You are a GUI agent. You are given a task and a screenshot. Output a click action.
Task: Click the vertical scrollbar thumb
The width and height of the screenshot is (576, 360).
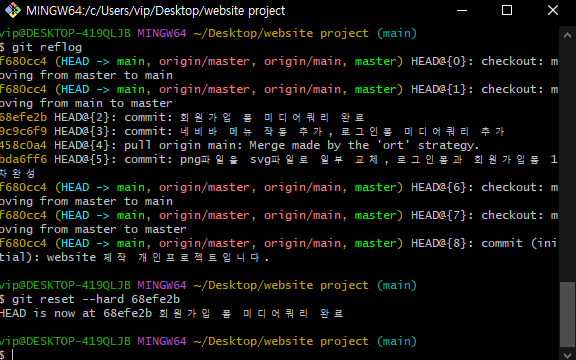567,314
